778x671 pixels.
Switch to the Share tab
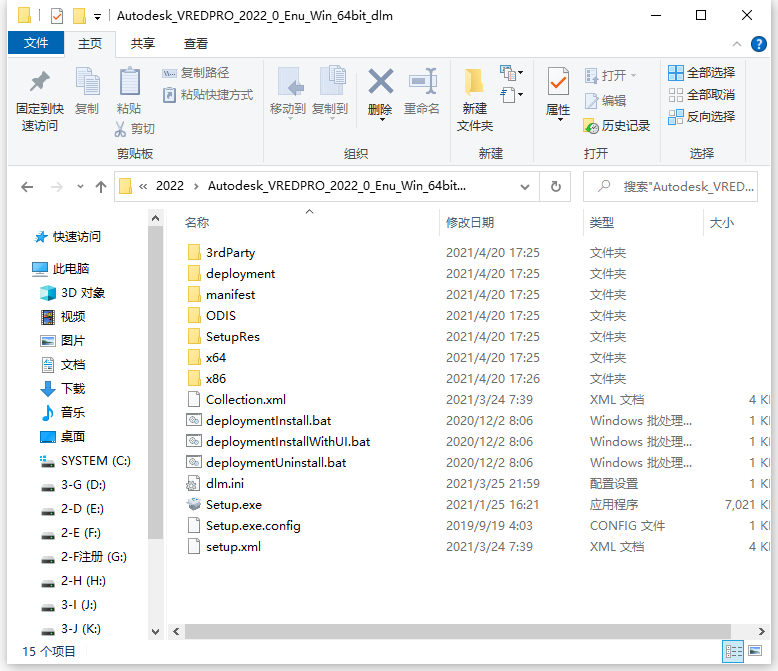tap(142, 44)
